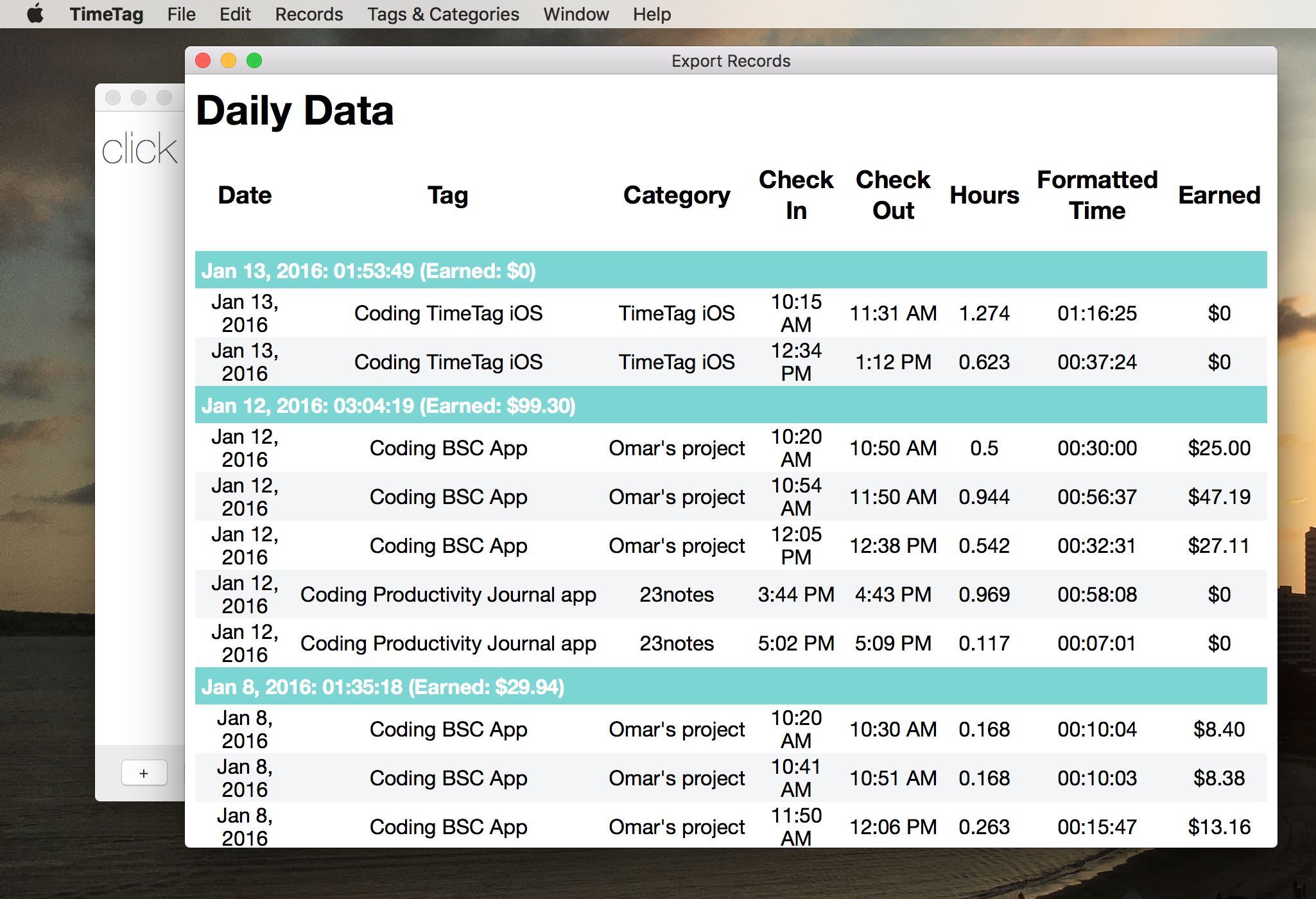Click the 00:32:31 formatted time cell
Image resolution: width=1316 pixels, height=899 pixels.
point(1097,546)
